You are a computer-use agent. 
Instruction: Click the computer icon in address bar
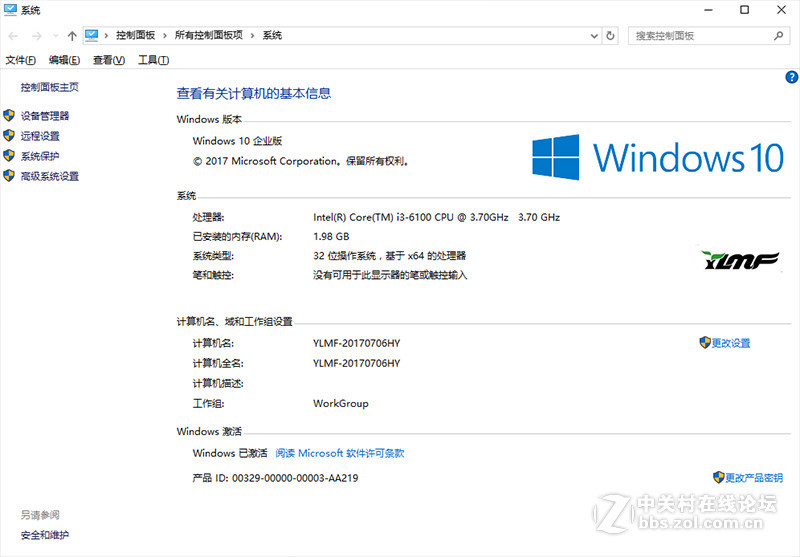tap(91, 35)
